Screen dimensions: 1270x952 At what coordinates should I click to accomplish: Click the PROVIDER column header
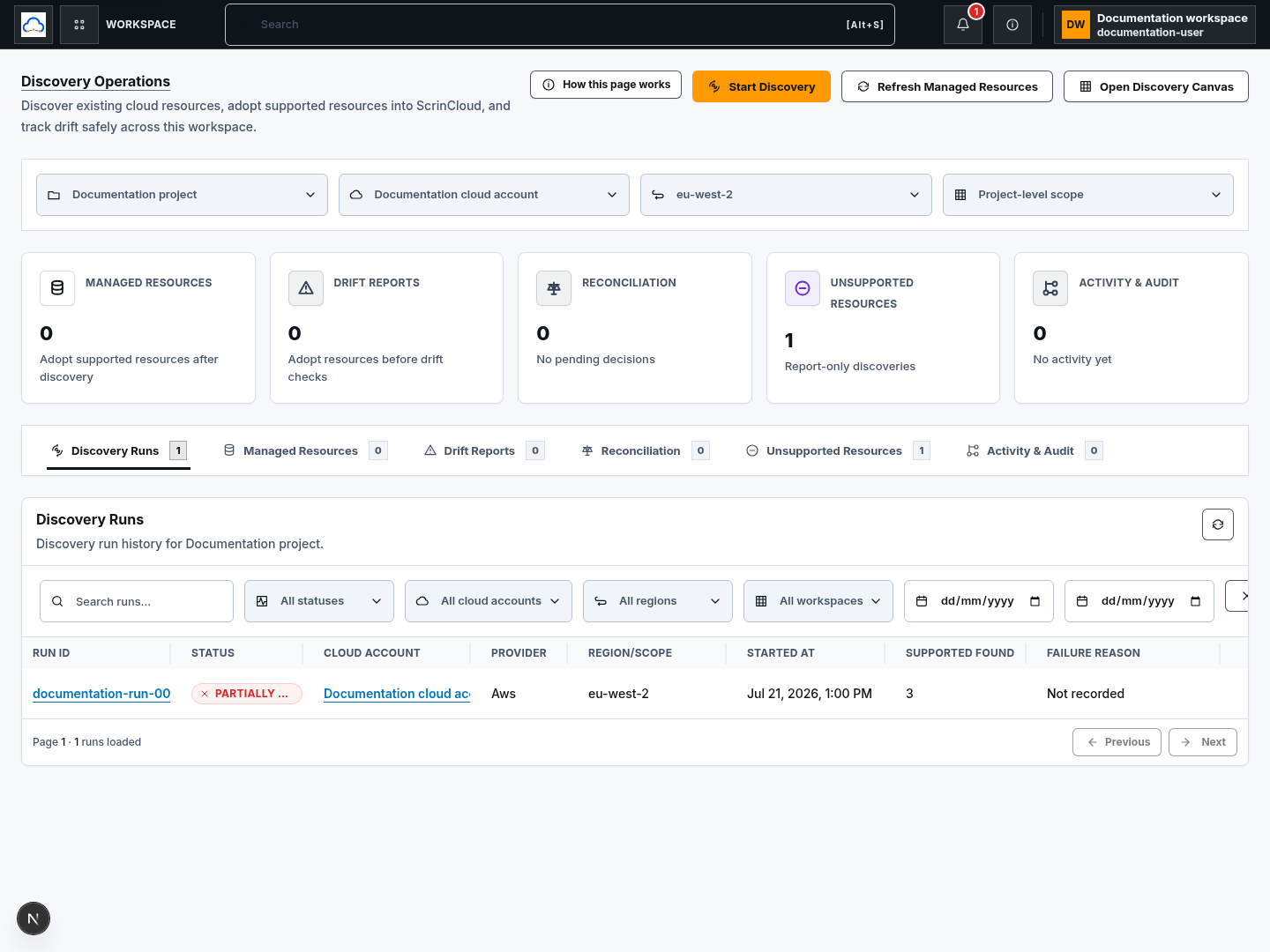[519, 653]
